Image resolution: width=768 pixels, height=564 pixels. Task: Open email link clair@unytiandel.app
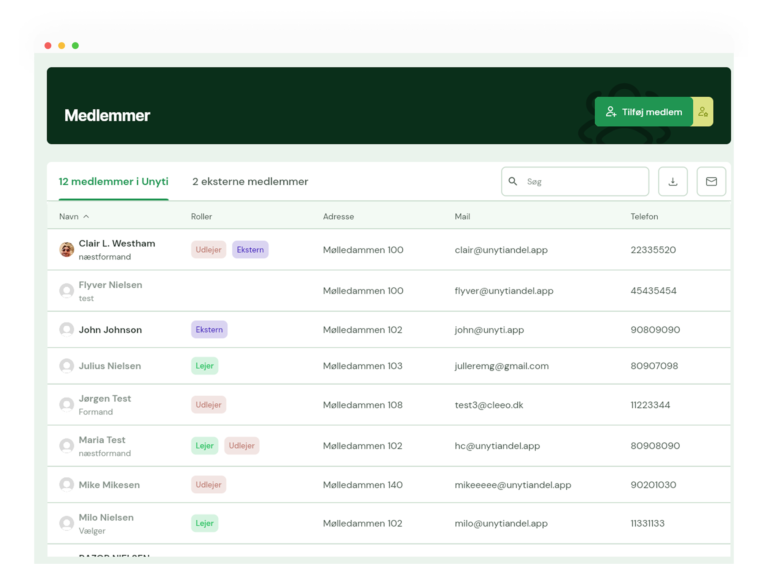click(x=501, y=250)
